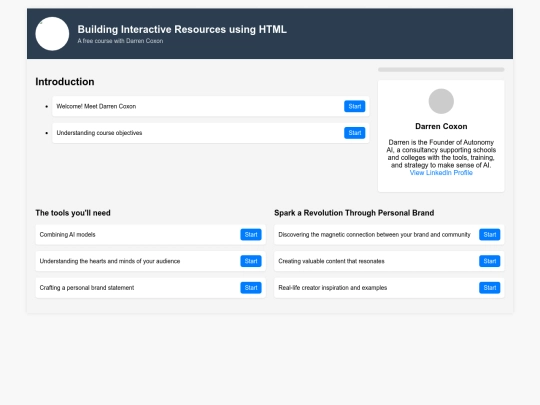The height and width of the screenshot is (405, 540).
Task: Start Understanding course objectives lesson
Action: coord(354,133)
